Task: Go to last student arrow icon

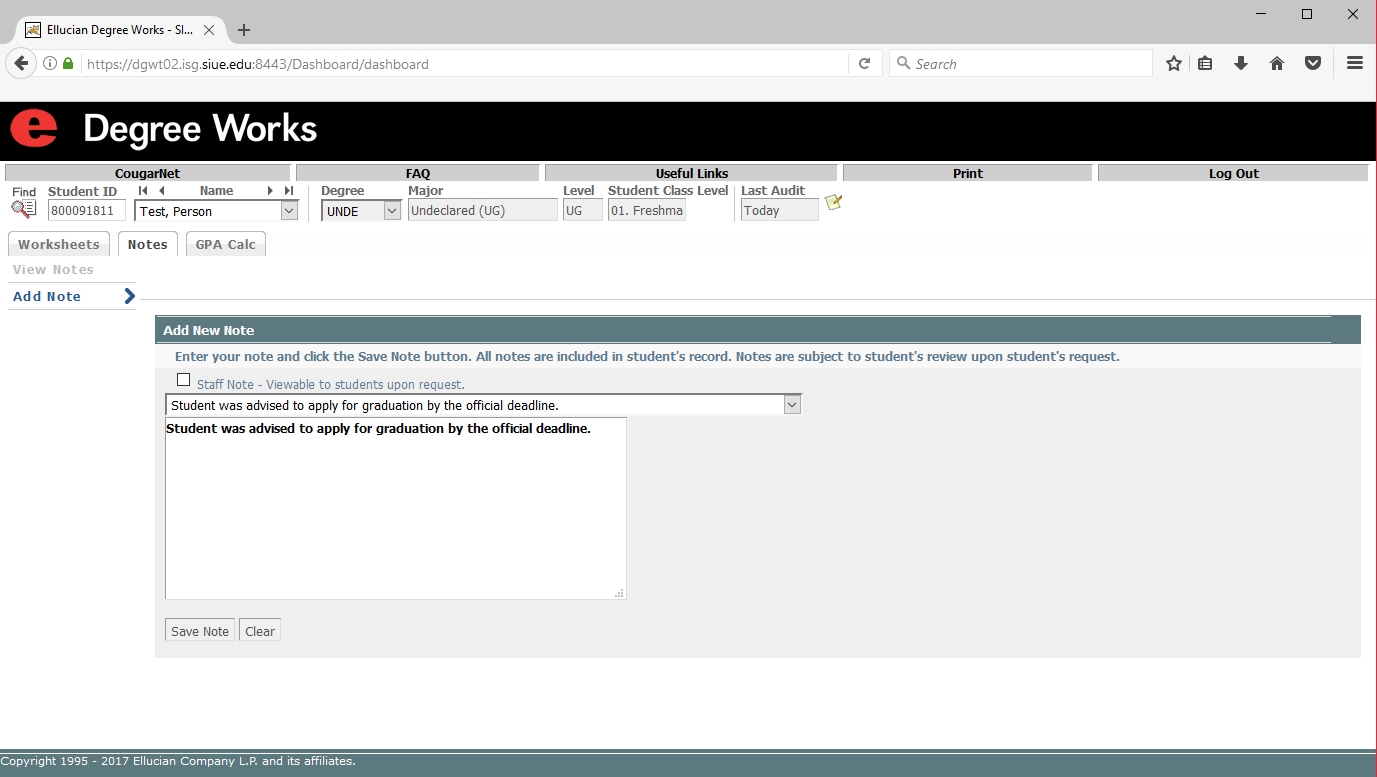Action: [x=289, y=191]
